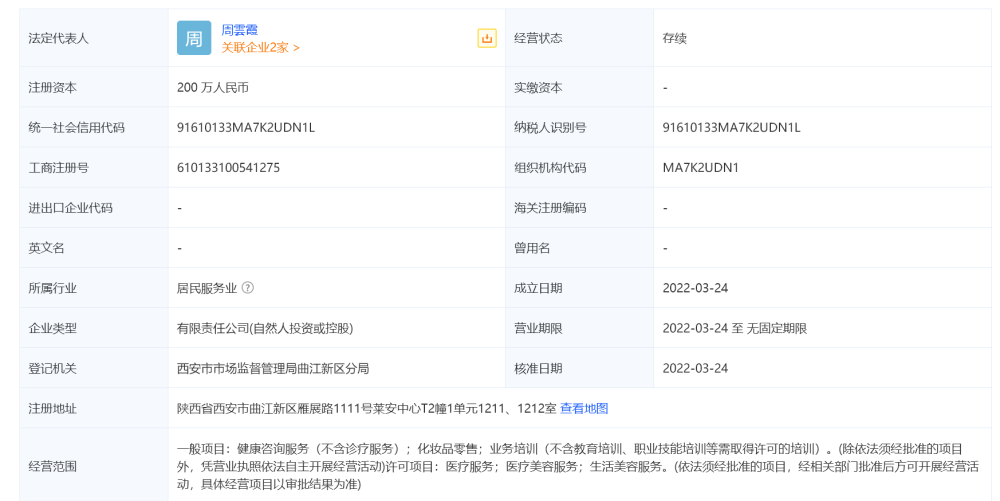Click the orange icon beside the legal representative

(x=487, y=38)
